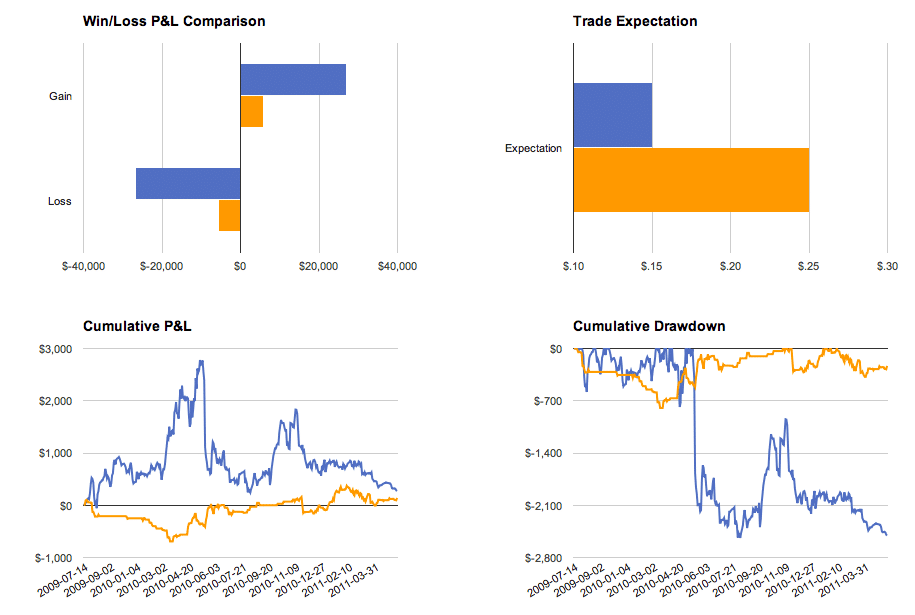The height and width of the screenshot is (615, 915).
Task: Click the blue Loss bar
Action: tap(188, 183)
